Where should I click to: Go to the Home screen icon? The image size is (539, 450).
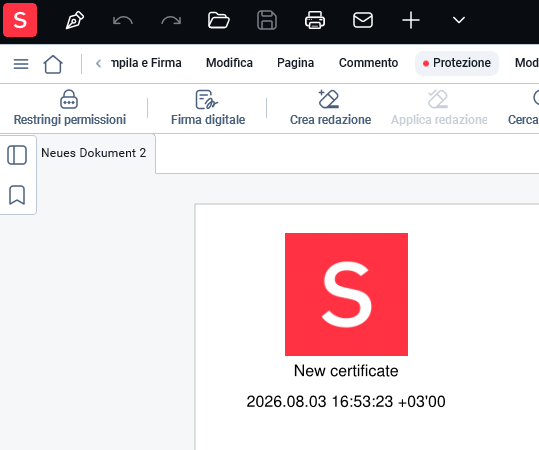[x=53, y=64]
